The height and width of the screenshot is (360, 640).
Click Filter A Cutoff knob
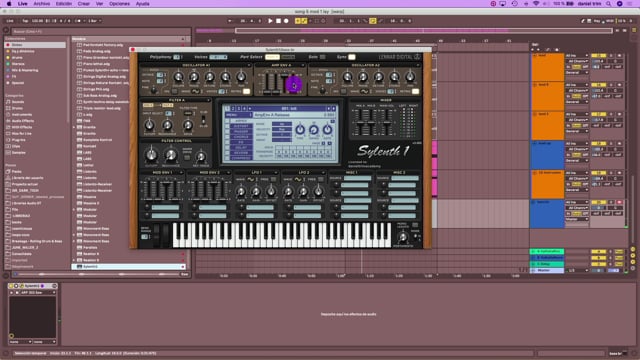[149, 125]
